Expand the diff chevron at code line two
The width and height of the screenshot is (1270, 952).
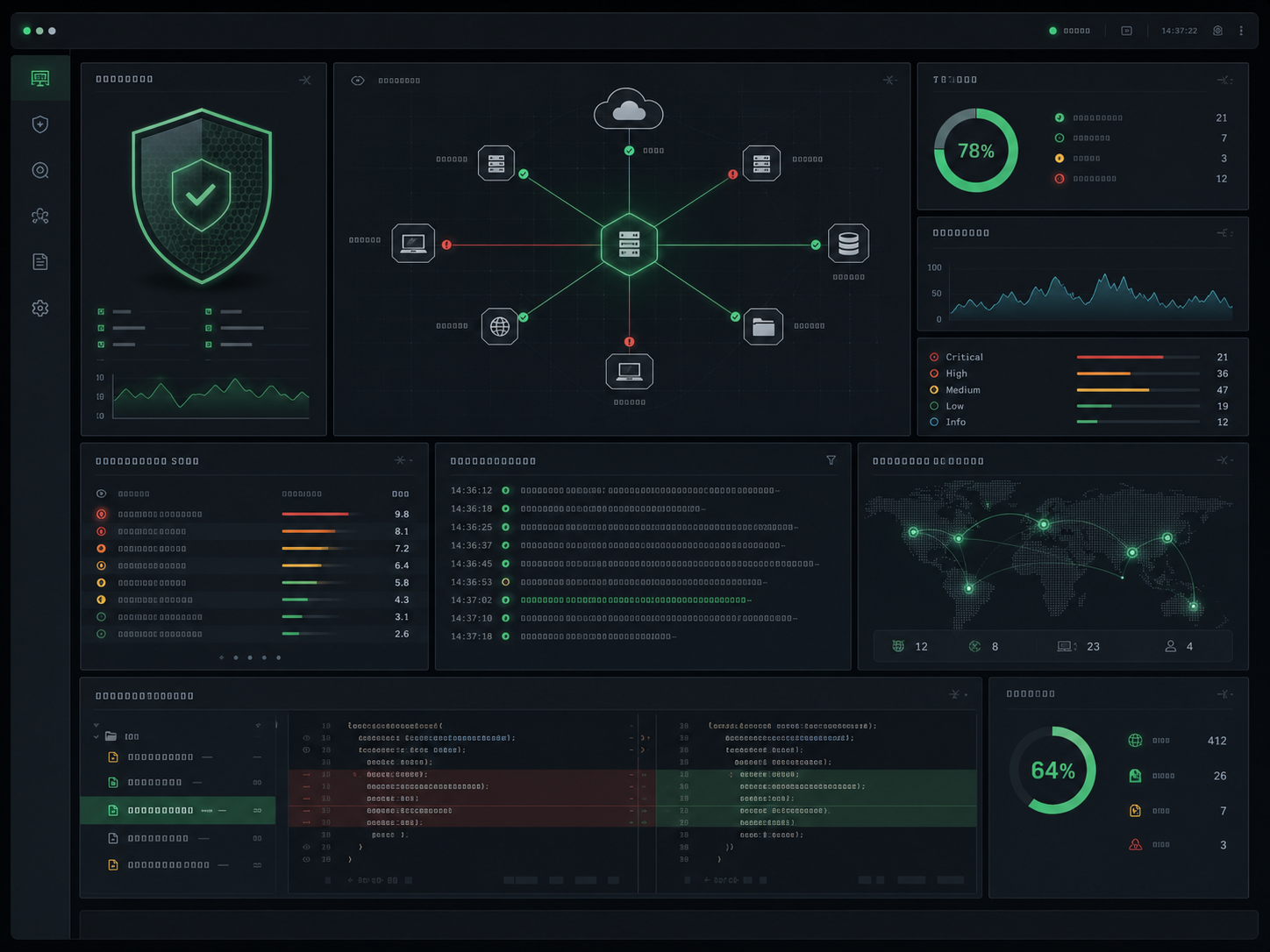pyautogui.click(x=642, y=738)
